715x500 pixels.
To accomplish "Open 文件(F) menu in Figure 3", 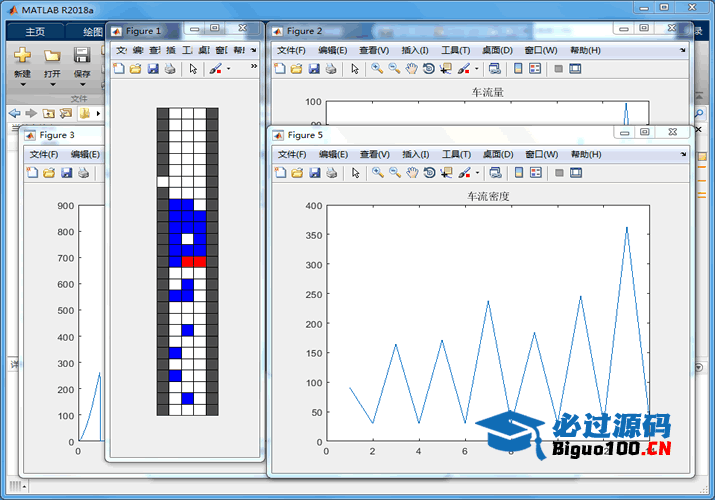I will (x=44, y=155).
